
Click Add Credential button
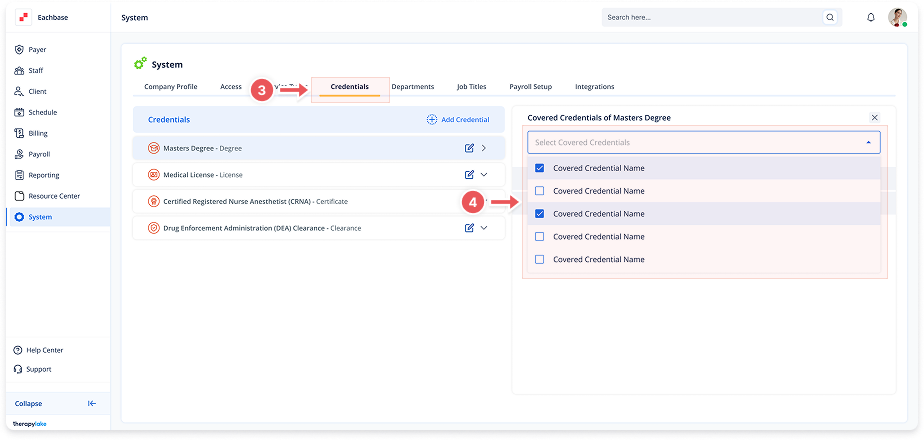pyautogui.click(x=458, y=120)
